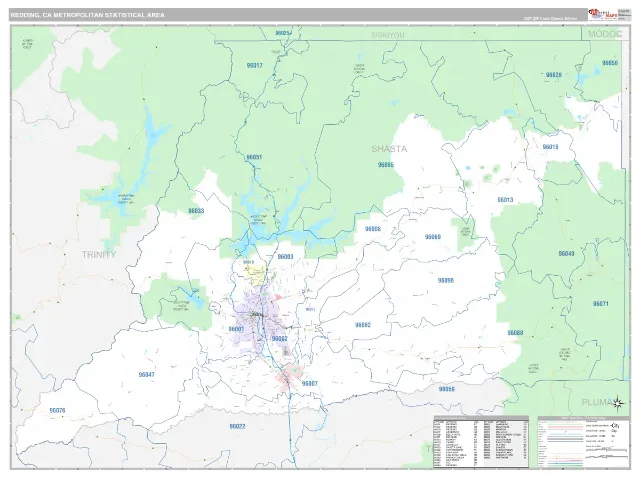
Task: Click ZIP code label 96003
Action: [285, 257]
